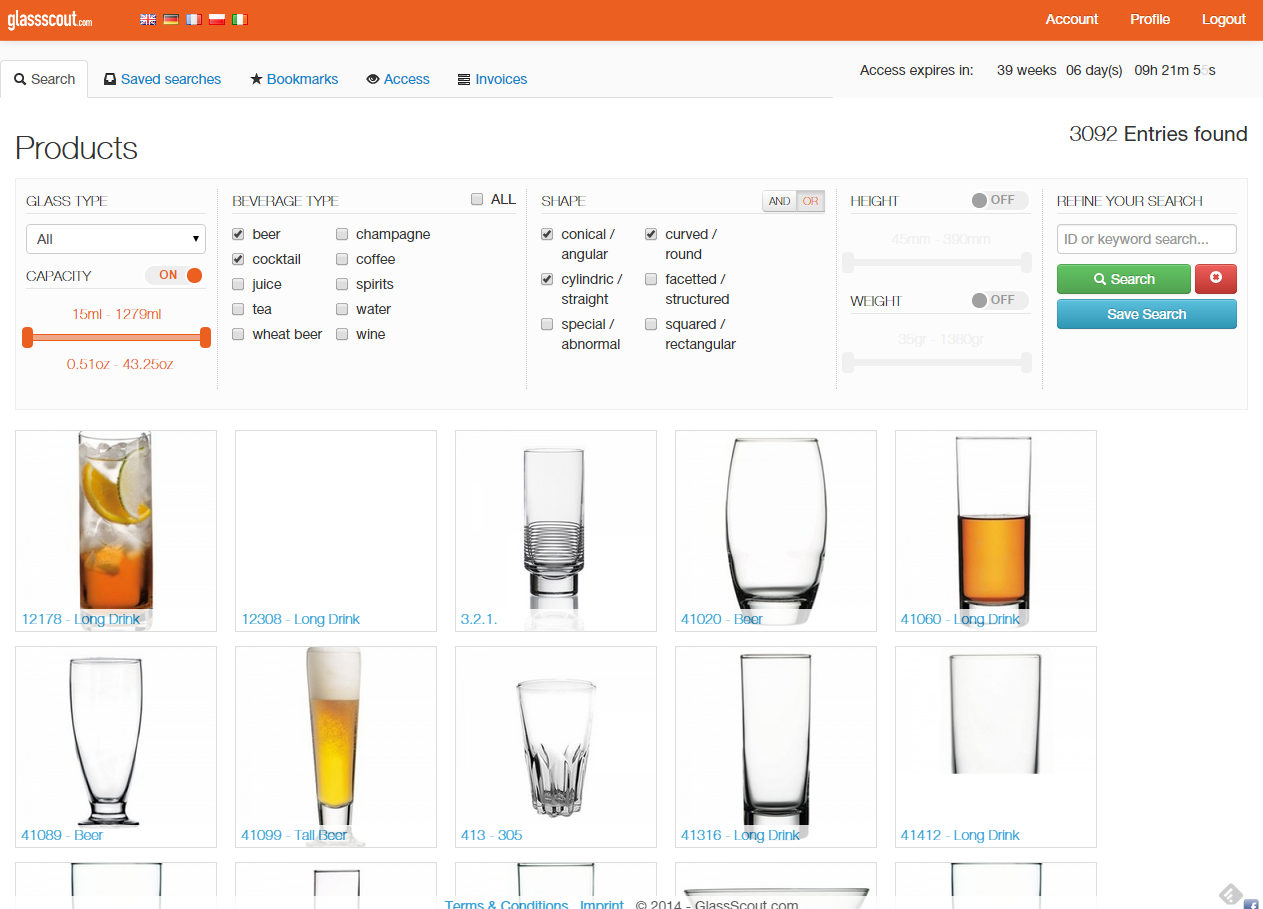Go to the Bookmarks tab

coord(294,79)
